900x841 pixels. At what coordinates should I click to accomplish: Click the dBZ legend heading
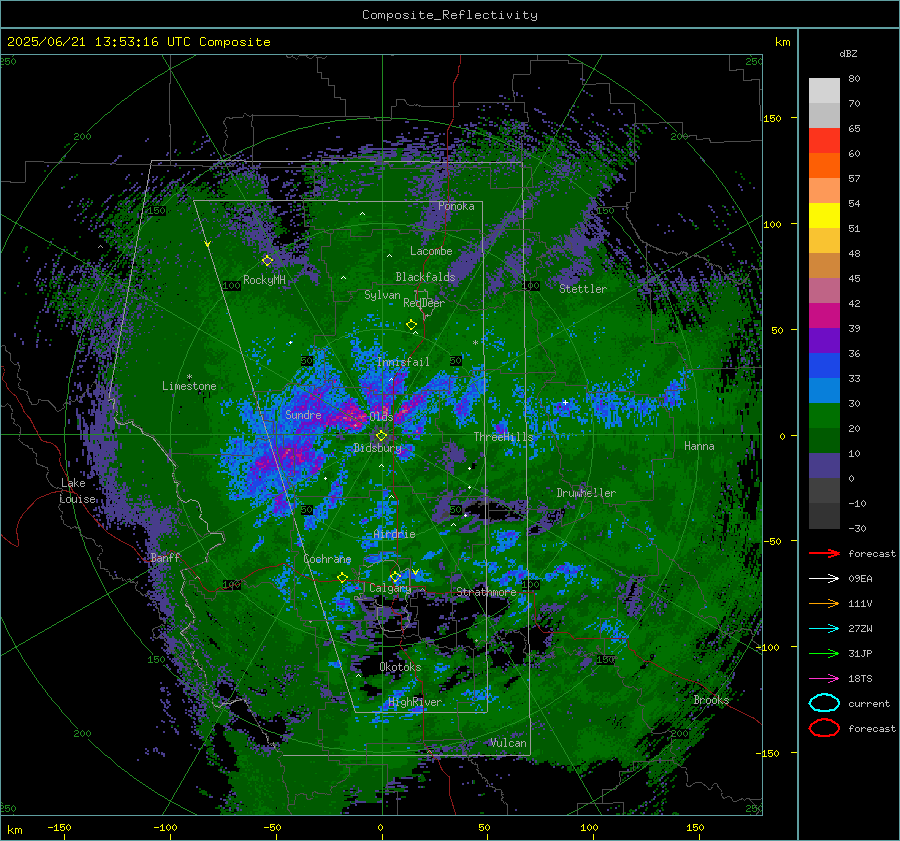pos(848,54)
